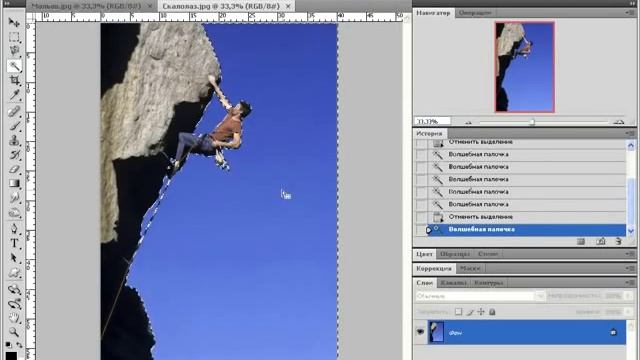Click zoom in icon in Навигатор panel

[x=619, y=122]
